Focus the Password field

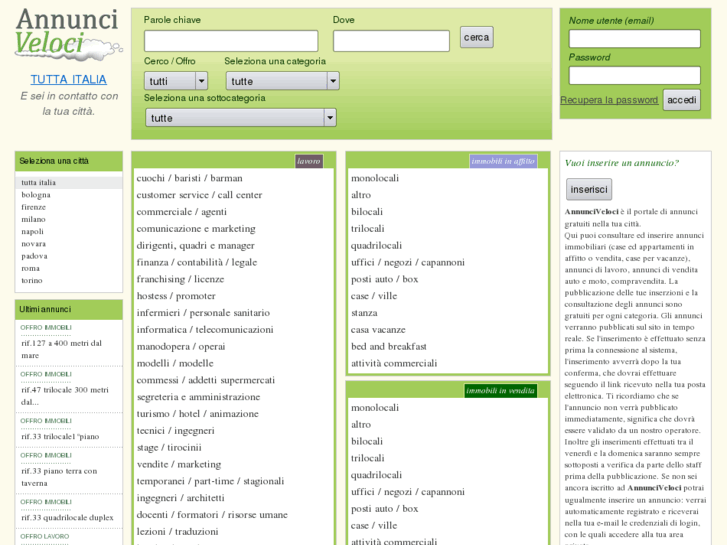(x=634, y=75)
